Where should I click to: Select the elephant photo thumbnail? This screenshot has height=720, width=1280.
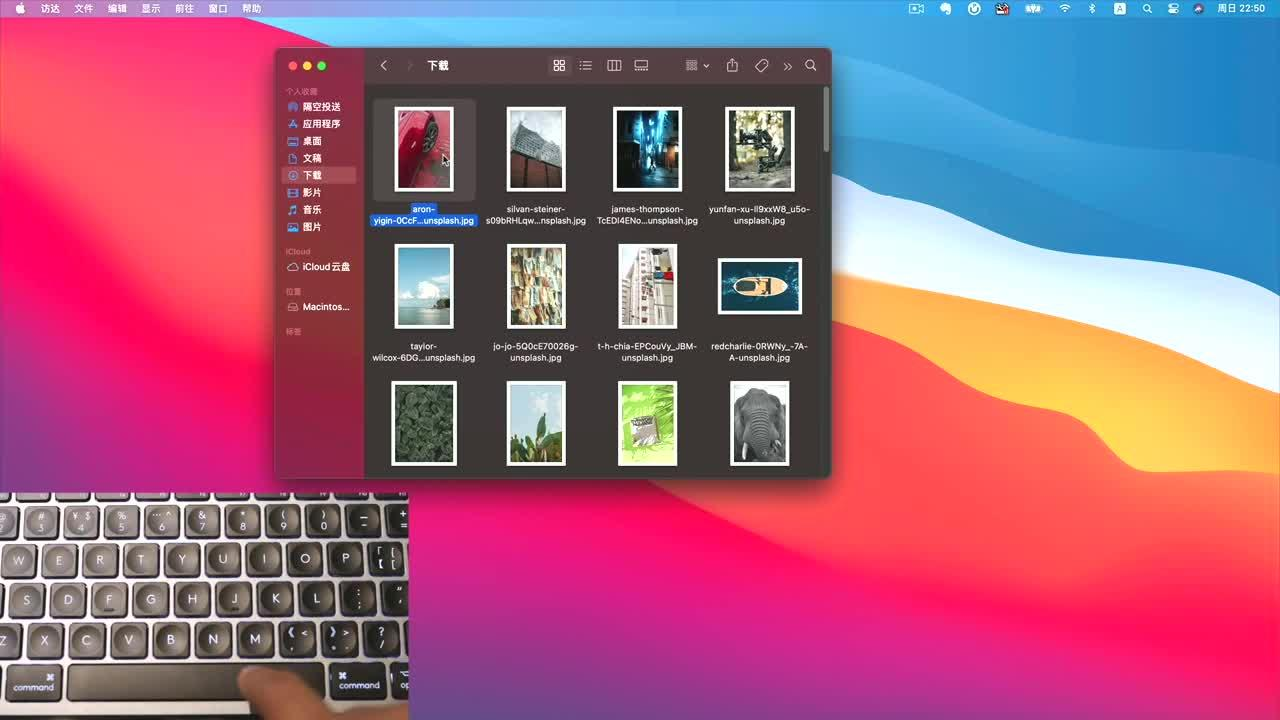(x=760, y=423)
